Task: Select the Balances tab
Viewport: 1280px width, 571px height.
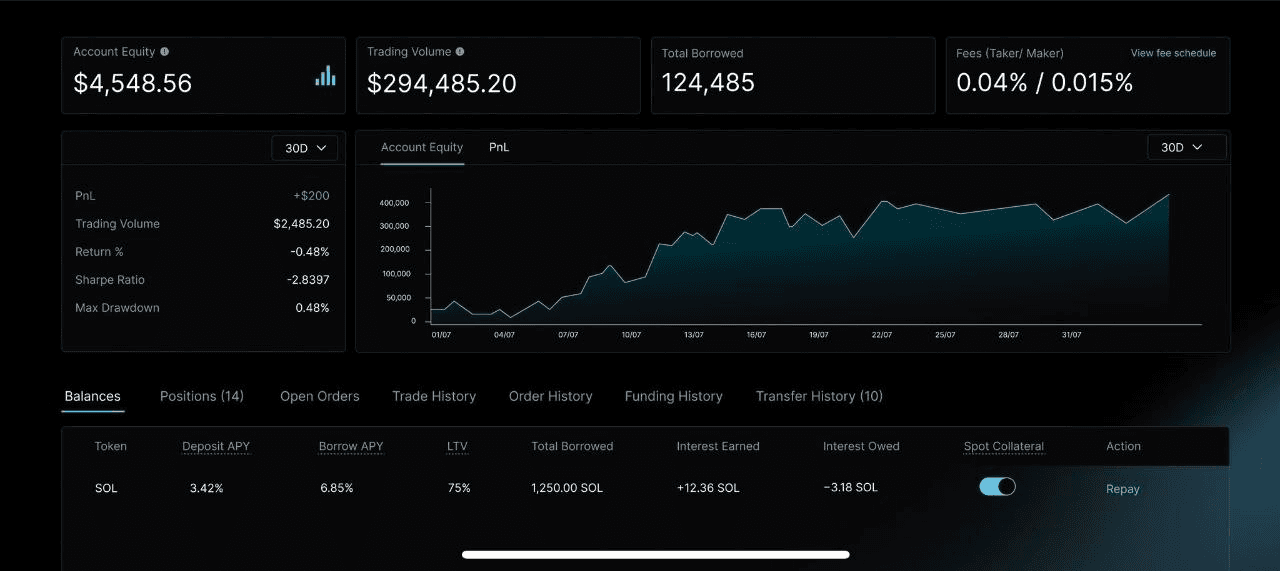Action: 93,397
